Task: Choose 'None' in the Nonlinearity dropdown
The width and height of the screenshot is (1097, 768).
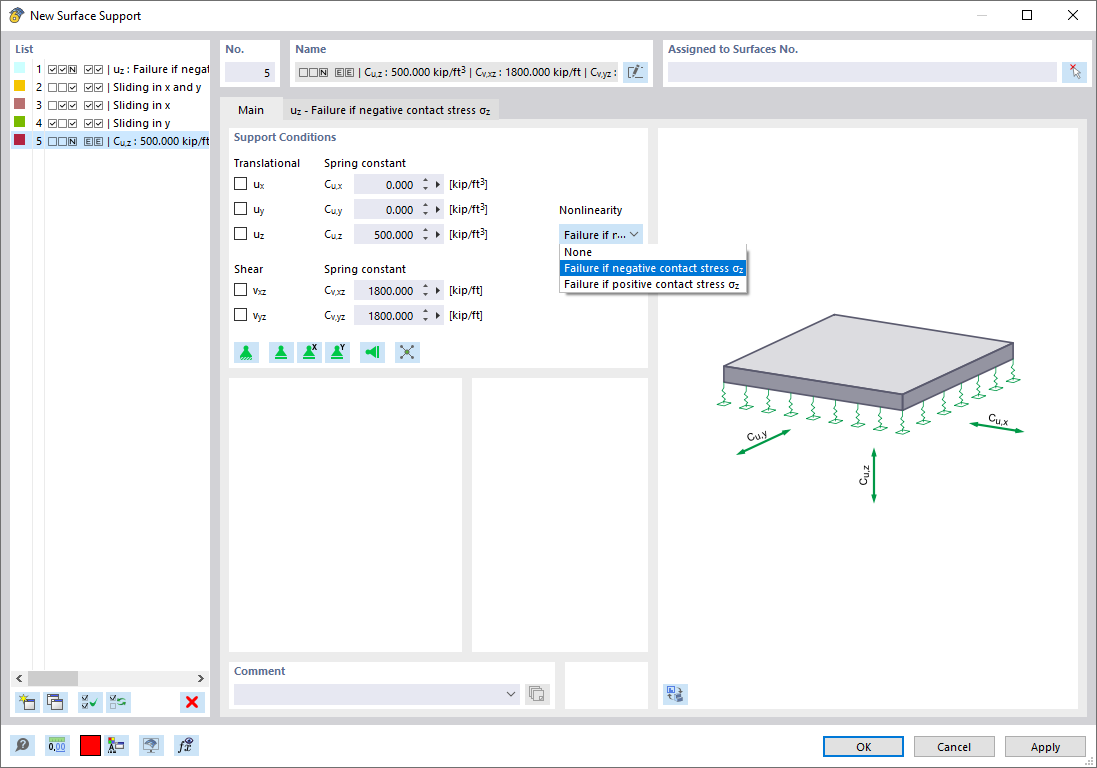Action: [578, 252]
